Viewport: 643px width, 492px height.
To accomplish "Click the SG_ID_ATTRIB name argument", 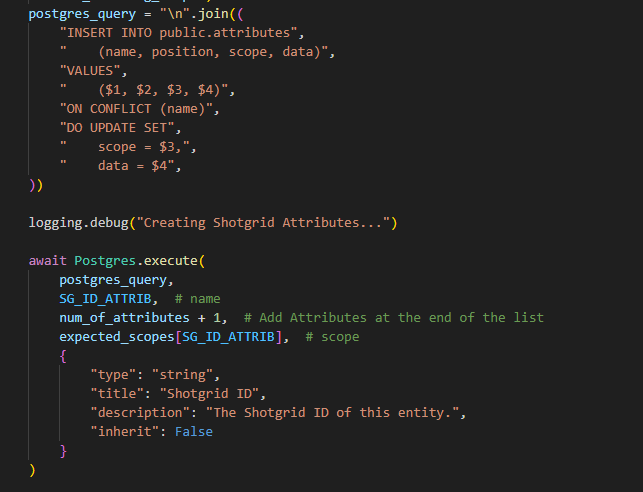I will 105,299.
